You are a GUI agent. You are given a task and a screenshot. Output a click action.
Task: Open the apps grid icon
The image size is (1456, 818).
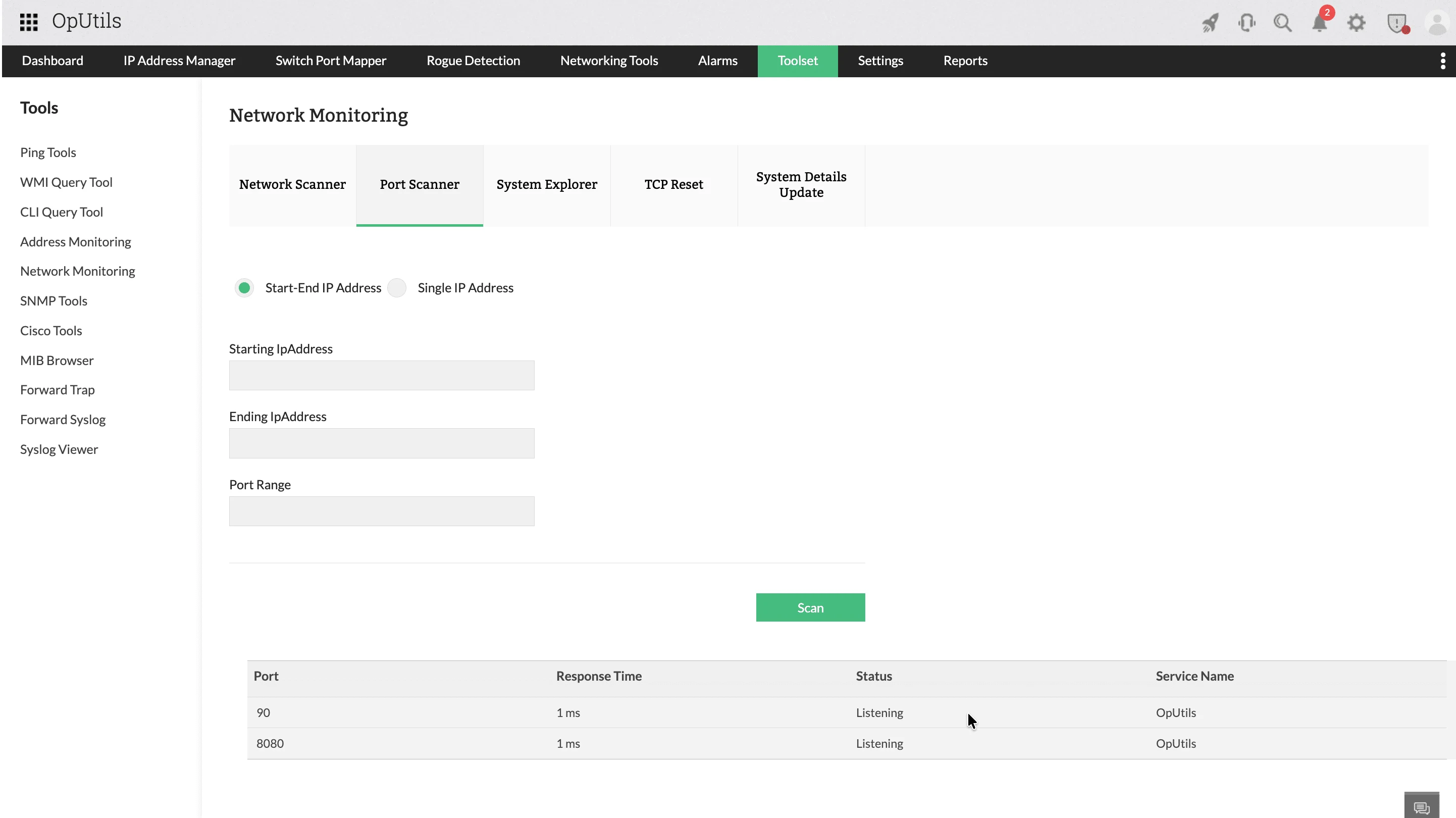pos(28,22)
